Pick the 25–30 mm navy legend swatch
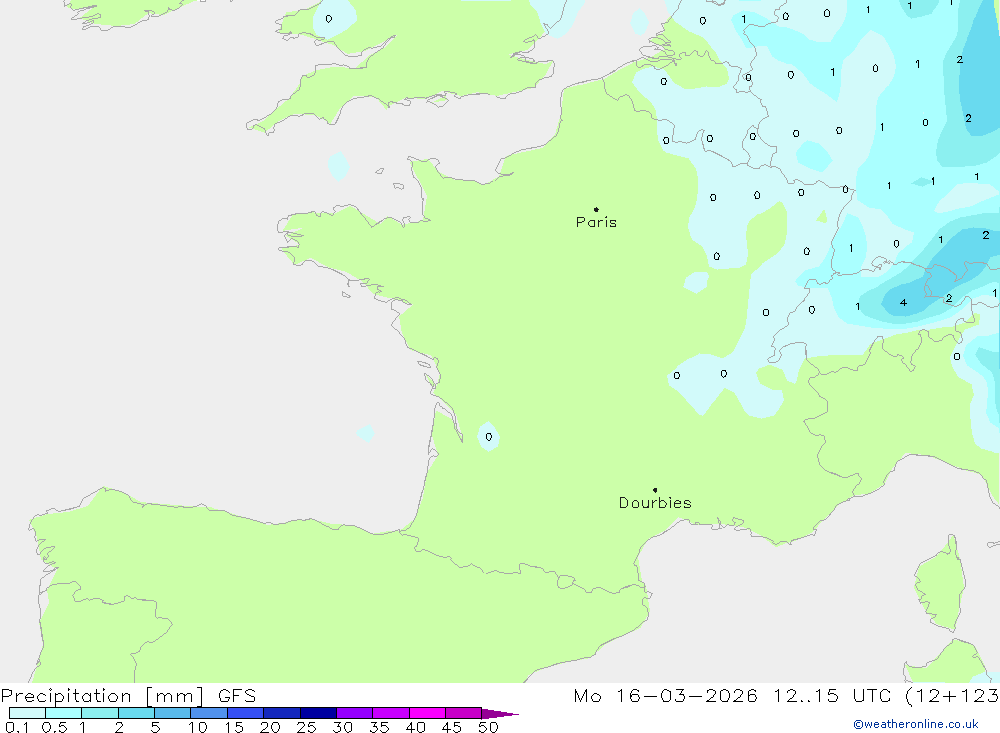Screen dimensions: 1000x733 click(318, 713)
